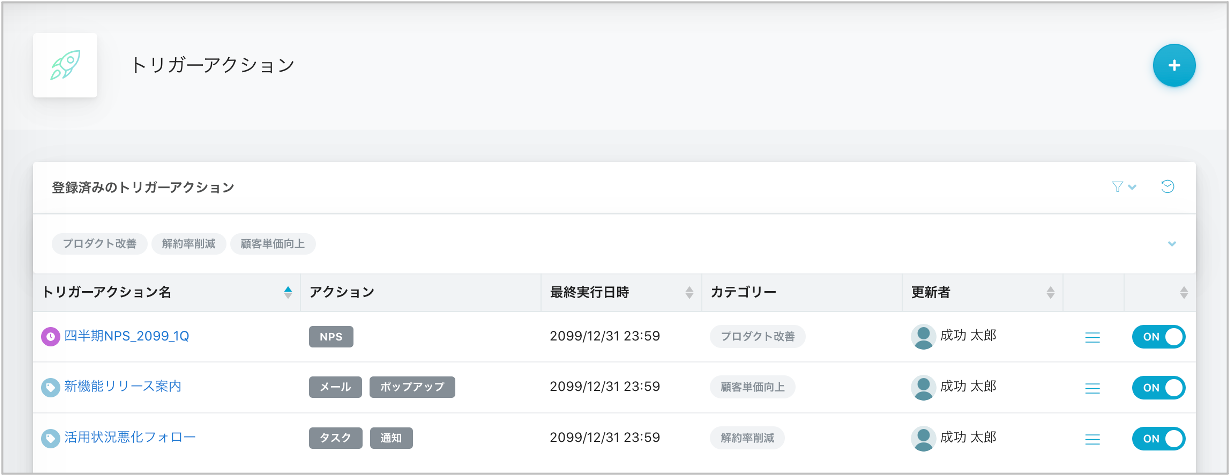
Task: Click the tag icon of 活用状況悪化フォロー
Action: (x=50, y=438)
